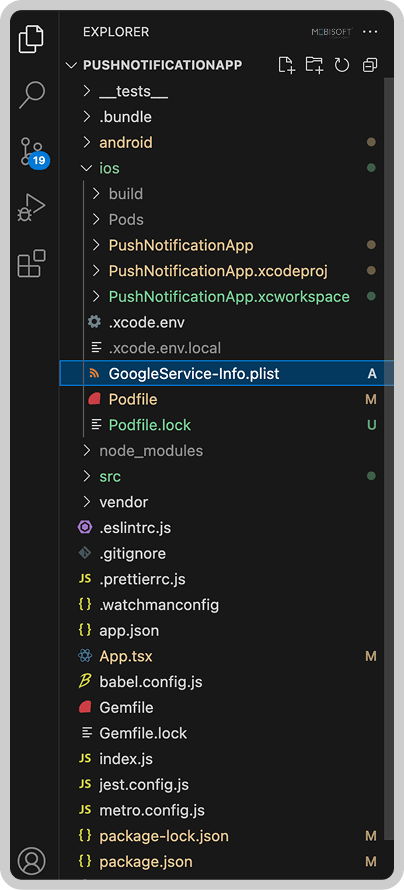This screenshot has height=890, width=404.
Task: Expand the PushNotificationApp.xcodeproj folder
Action: point(96,271)
